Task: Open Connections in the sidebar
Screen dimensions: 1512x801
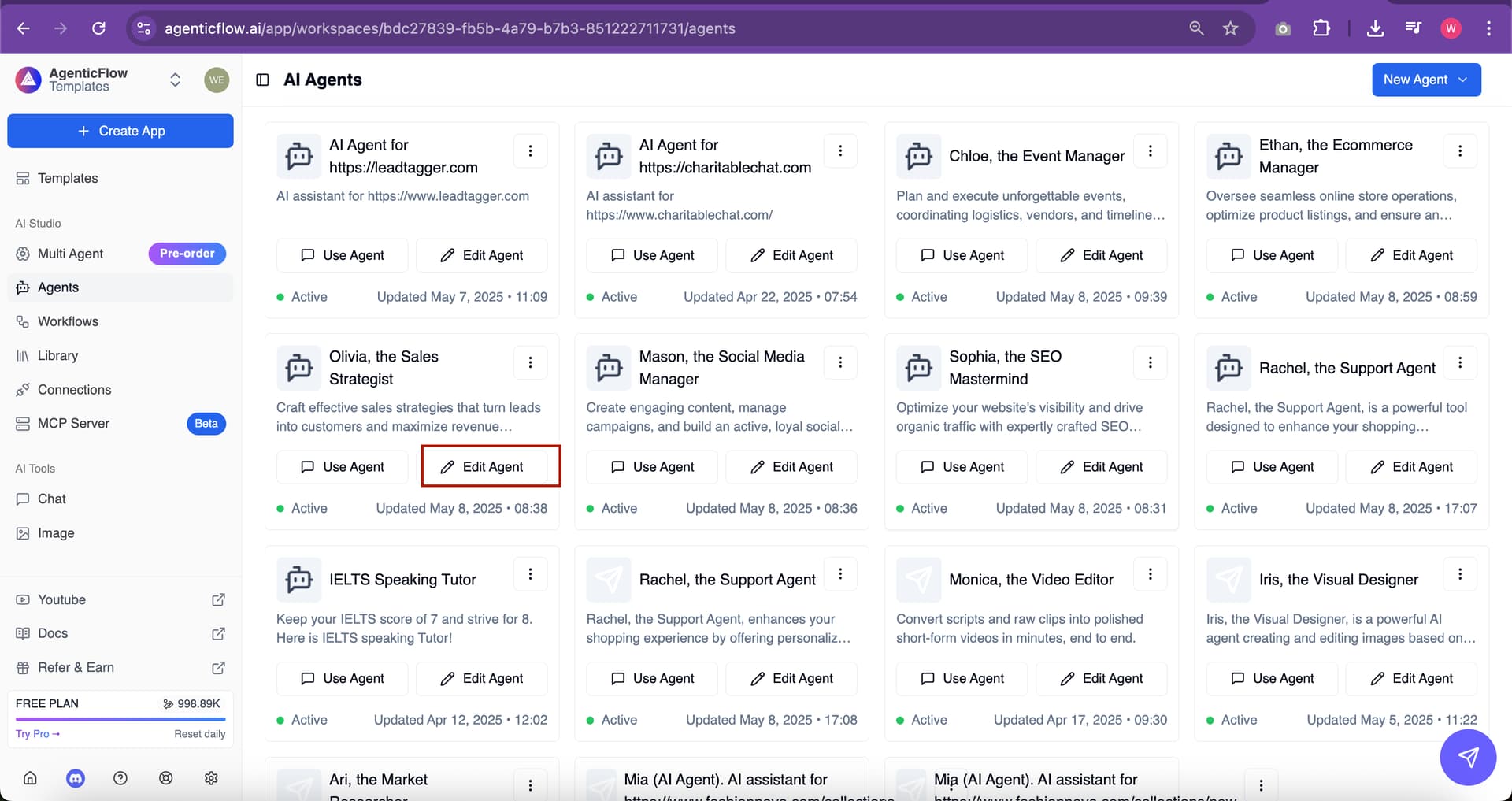Action: 120,390
